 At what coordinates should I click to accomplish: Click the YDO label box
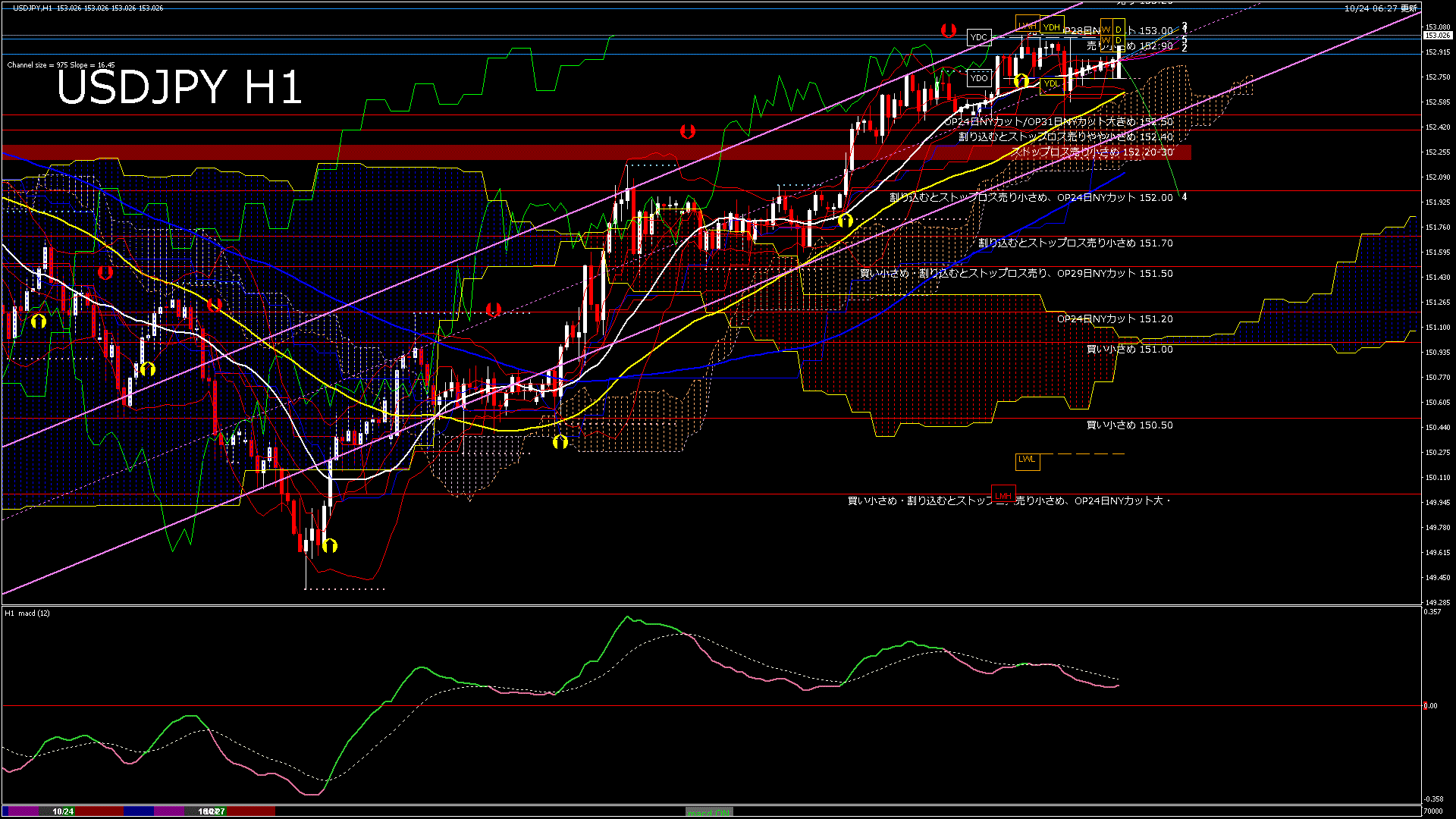(x=979, y=78)
